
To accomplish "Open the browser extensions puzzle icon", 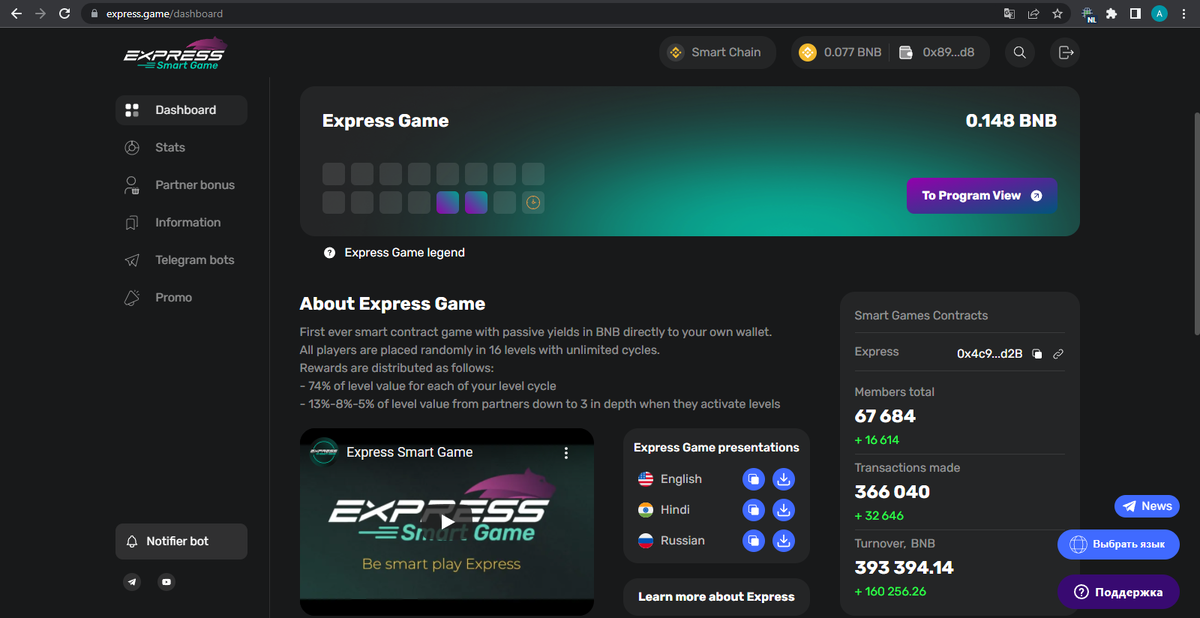I will [1111, 14].
